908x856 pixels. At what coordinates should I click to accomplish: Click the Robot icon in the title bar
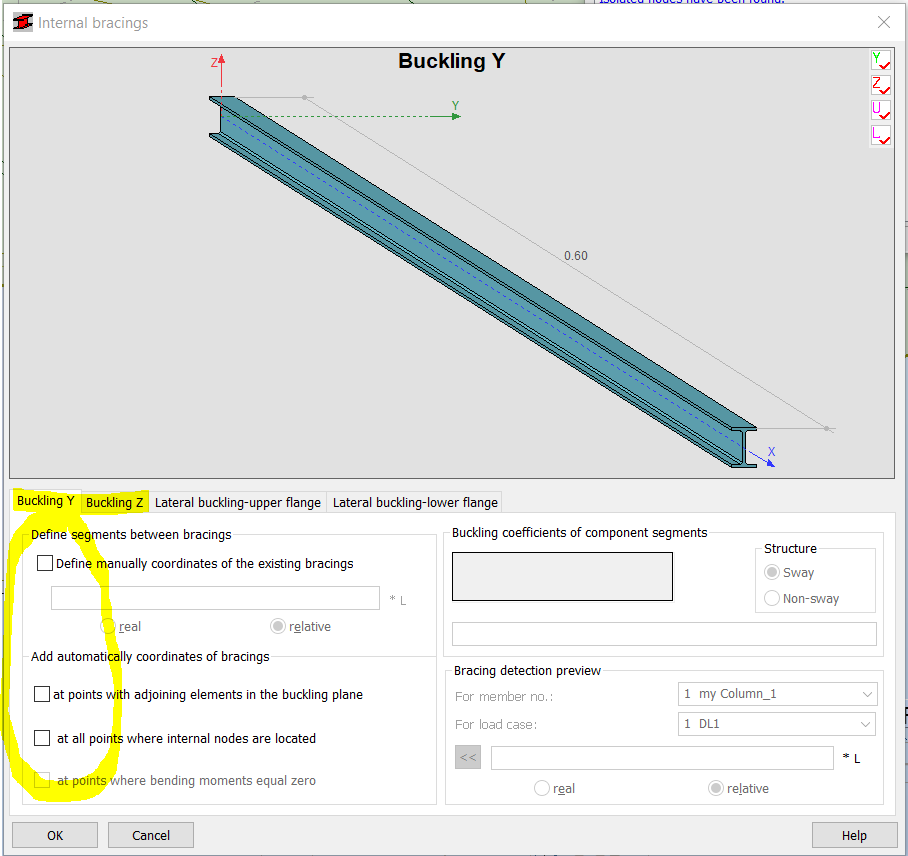coord(22,22)
